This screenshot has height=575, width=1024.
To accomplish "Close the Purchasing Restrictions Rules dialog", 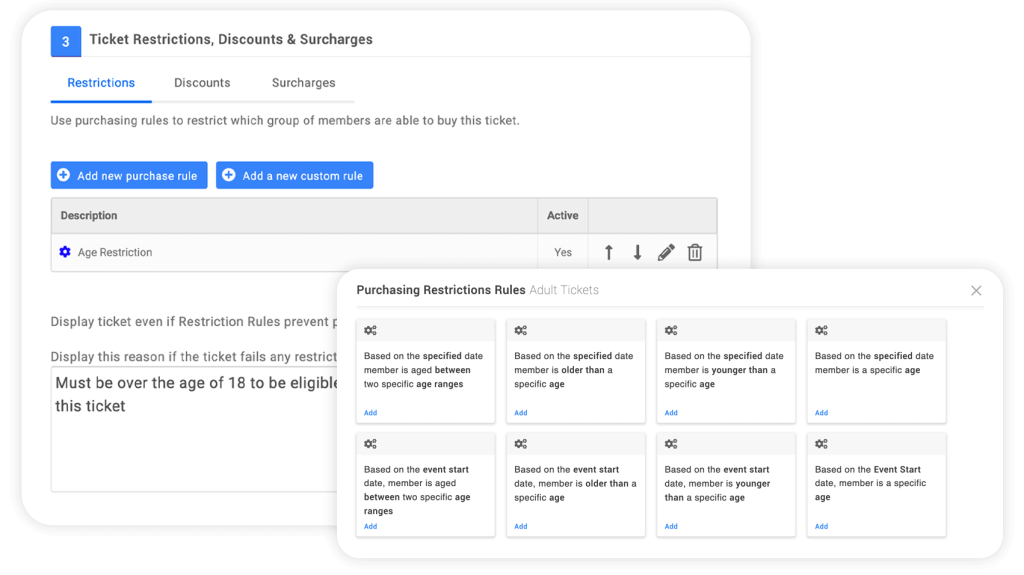I will (x=976, y=290).
